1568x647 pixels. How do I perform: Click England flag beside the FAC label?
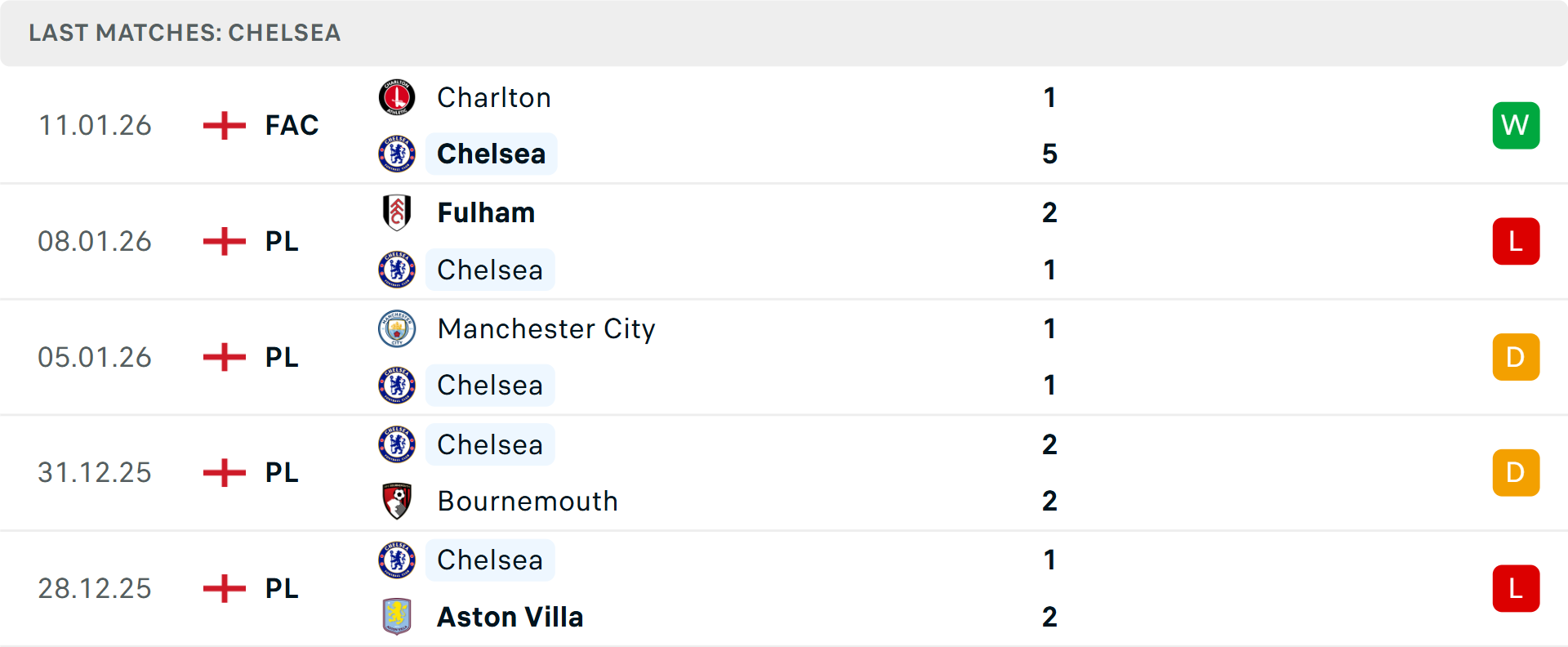point(225,126)
